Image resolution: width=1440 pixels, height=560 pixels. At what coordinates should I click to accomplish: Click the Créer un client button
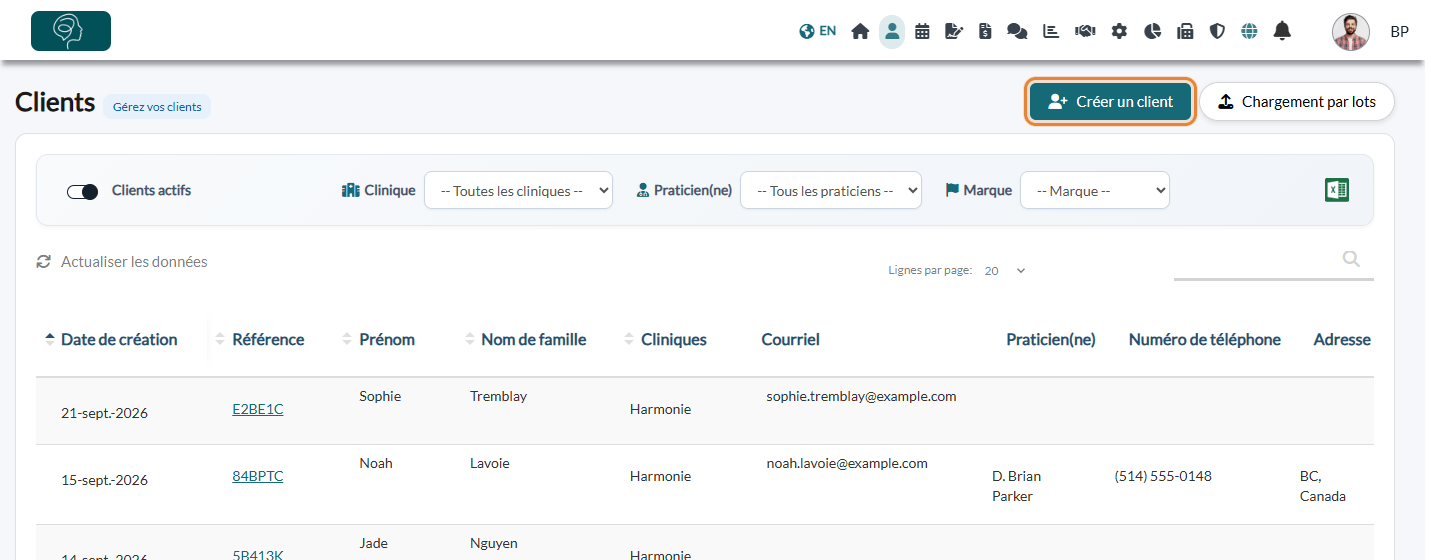1110,101
